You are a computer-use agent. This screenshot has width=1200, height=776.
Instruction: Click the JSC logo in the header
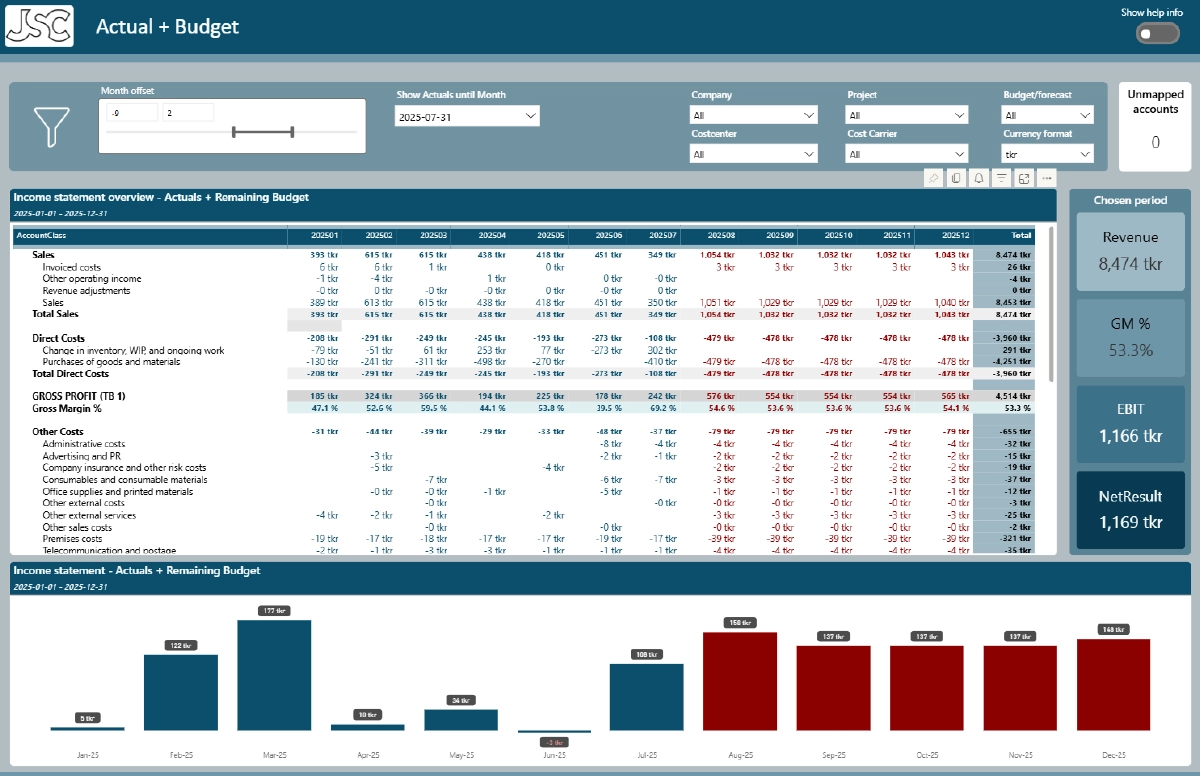pyautogui.click(x=42, y=26)
